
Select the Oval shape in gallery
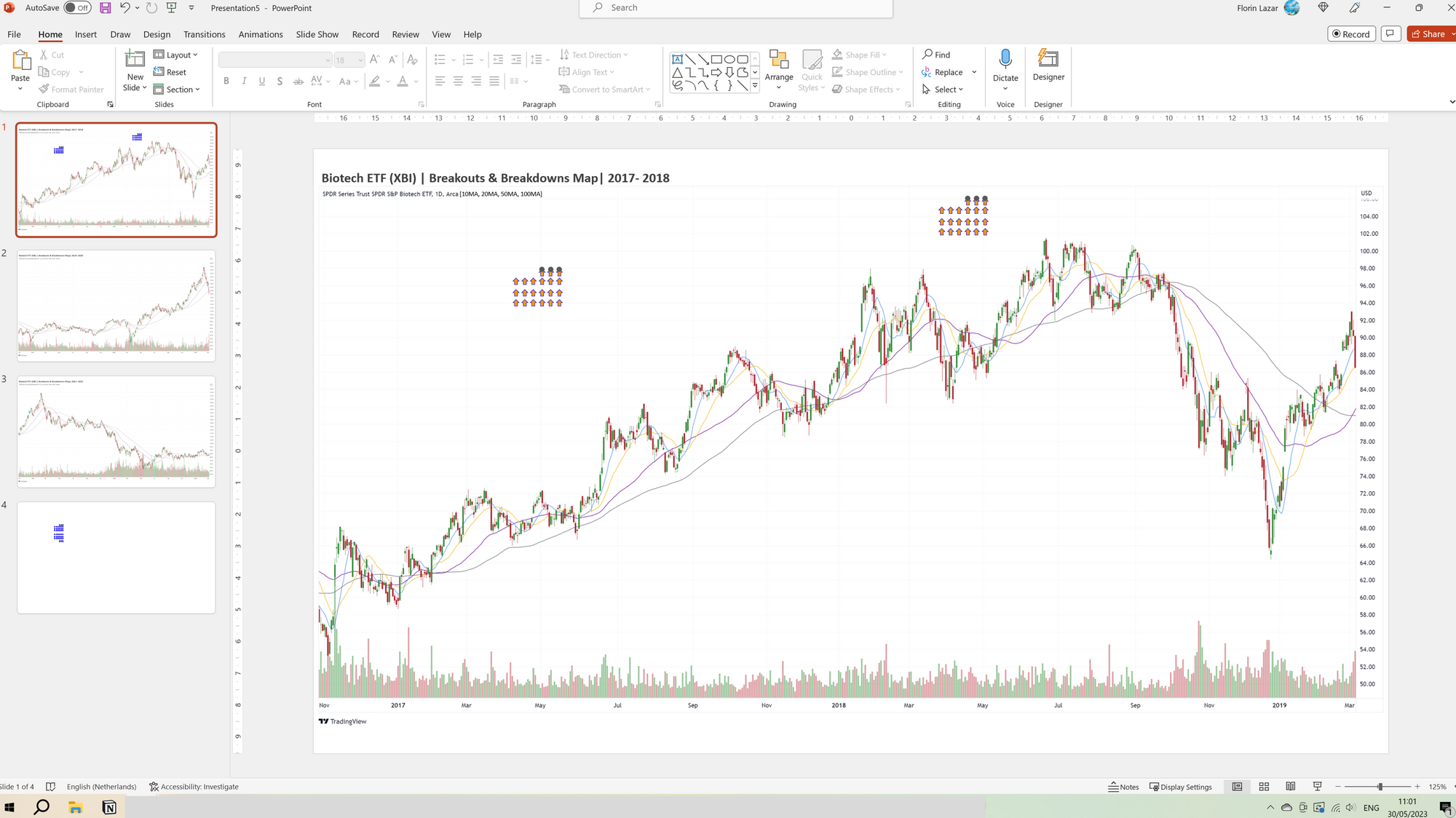click(x=729, y=59)
